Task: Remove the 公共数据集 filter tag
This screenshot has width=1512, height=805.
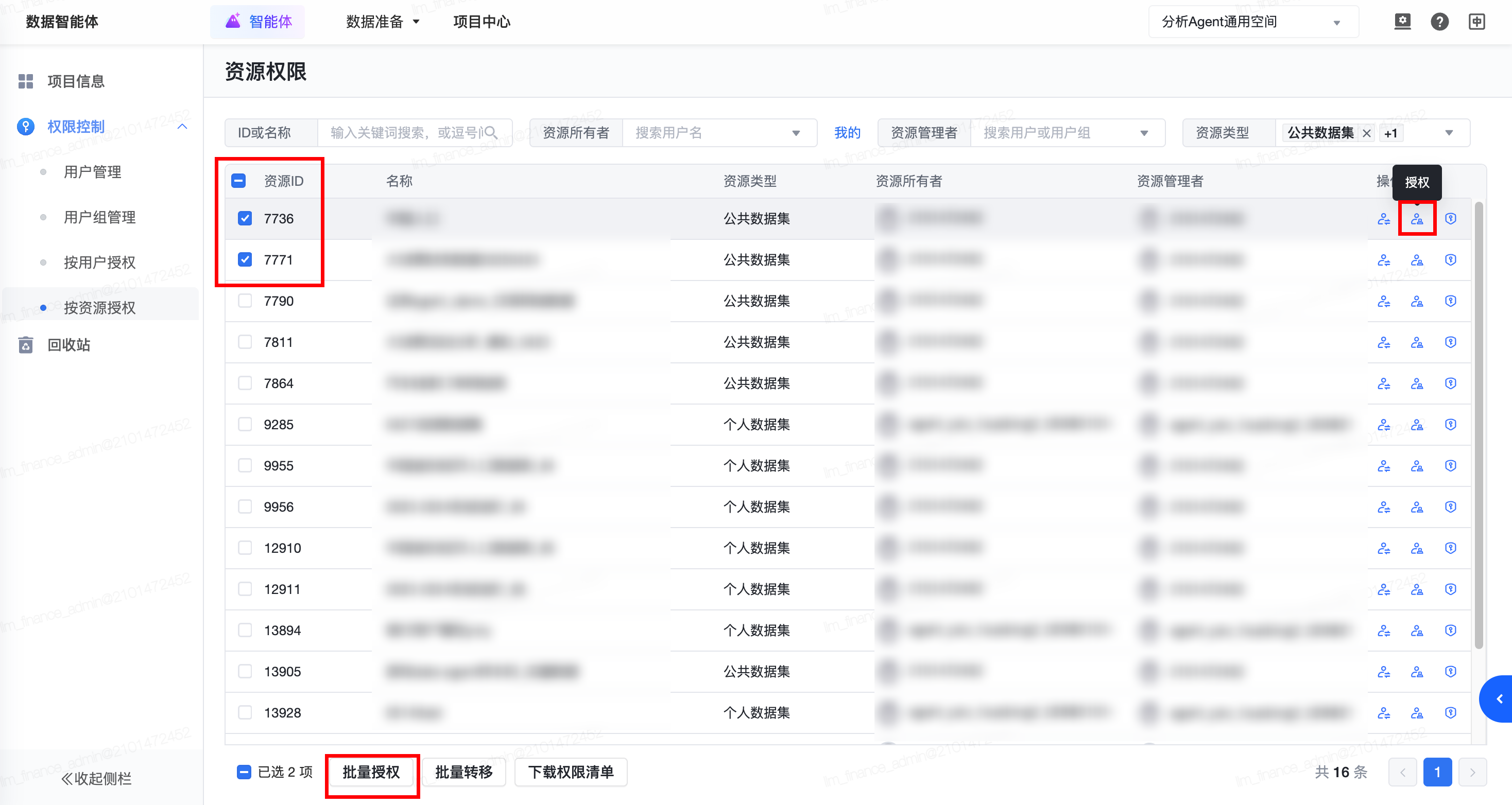Action: [x=1366, y=133]
